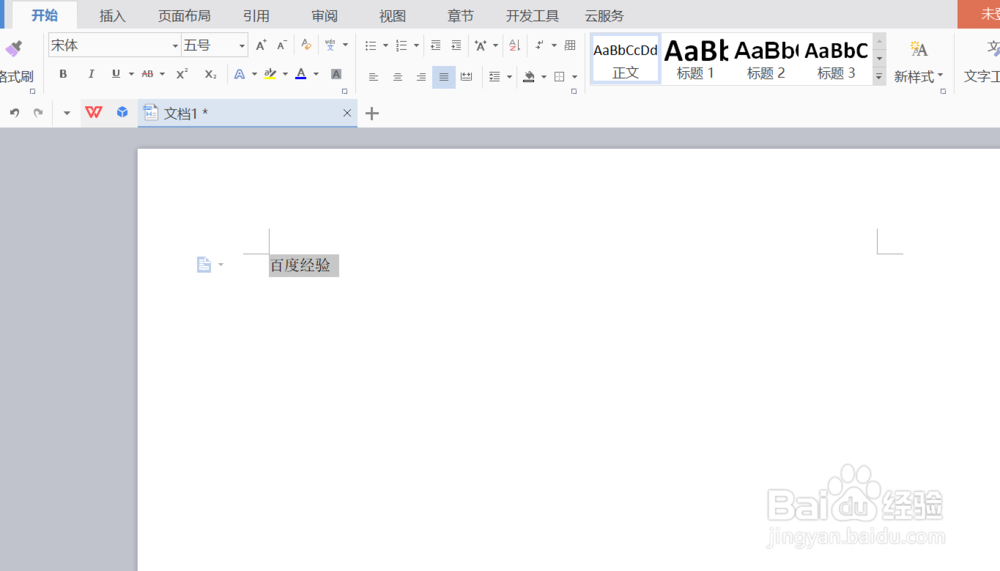
Task: Apply the 标题 1 style
Action: [x=695, y=59]
